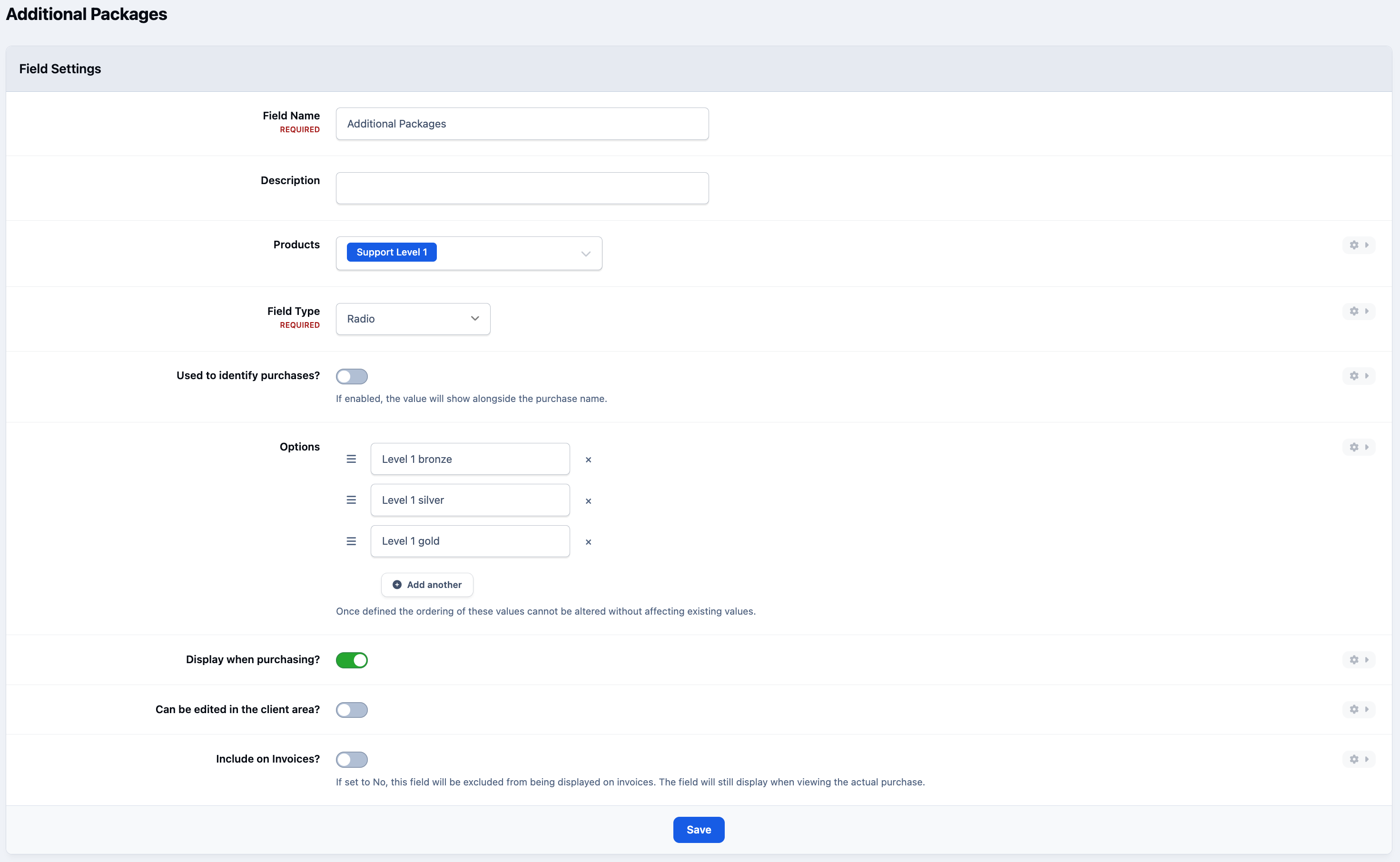Focus the Field Name input
The height and width of the screenshot is (862, 1400).
point(523,124)
